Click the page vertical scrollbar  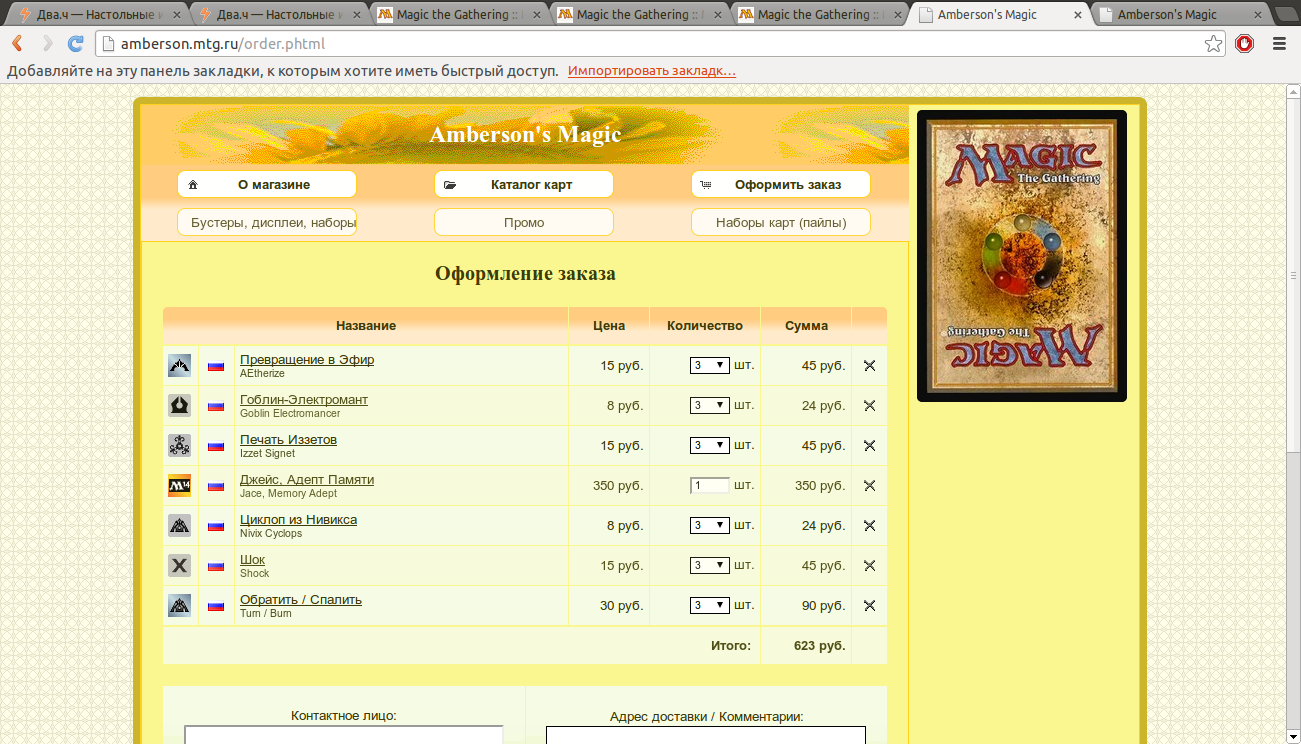click(x=1292, y=275)
